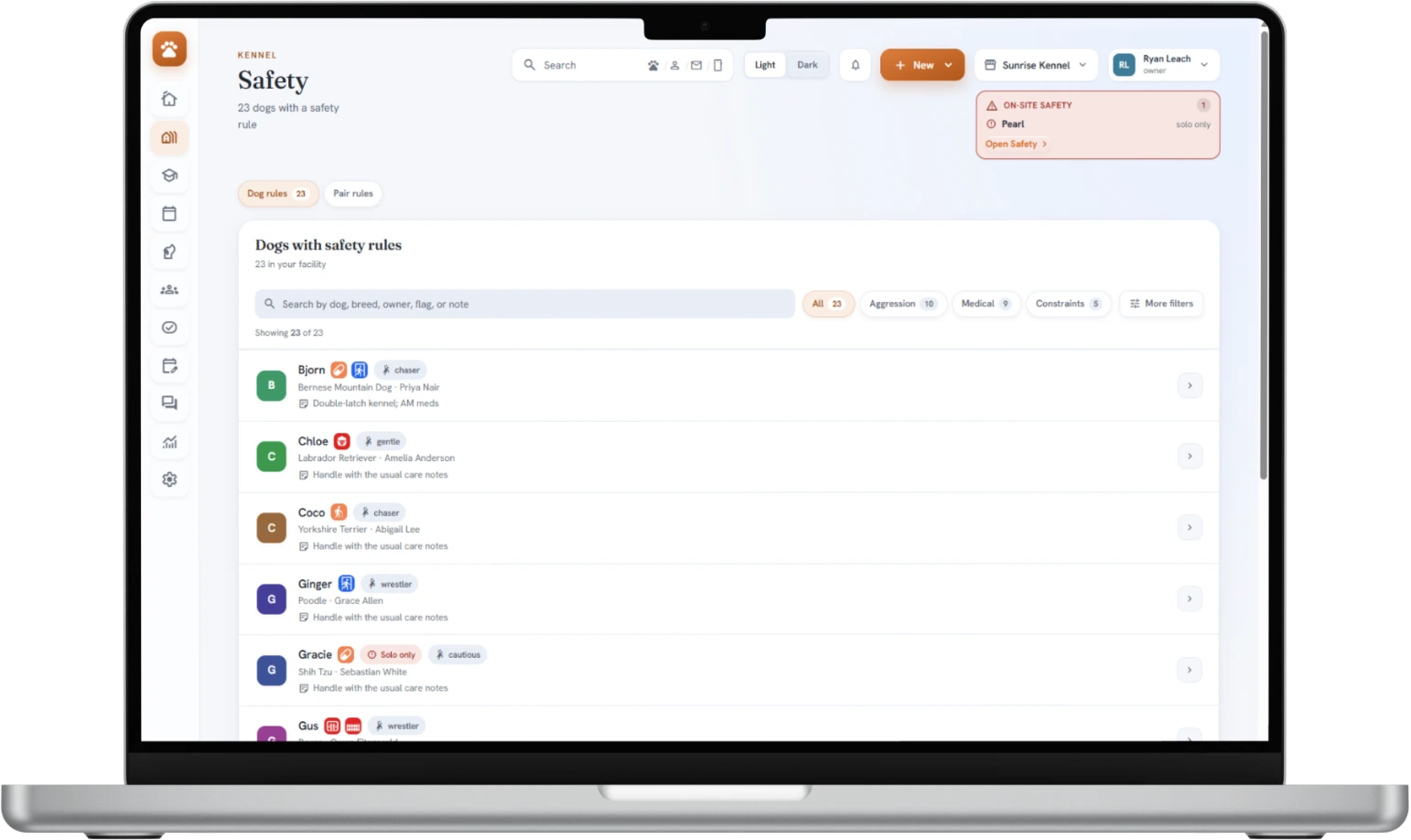Click the paw logo icon
The height and width of the screenshot is (840, 1411).
coord(169,49)
